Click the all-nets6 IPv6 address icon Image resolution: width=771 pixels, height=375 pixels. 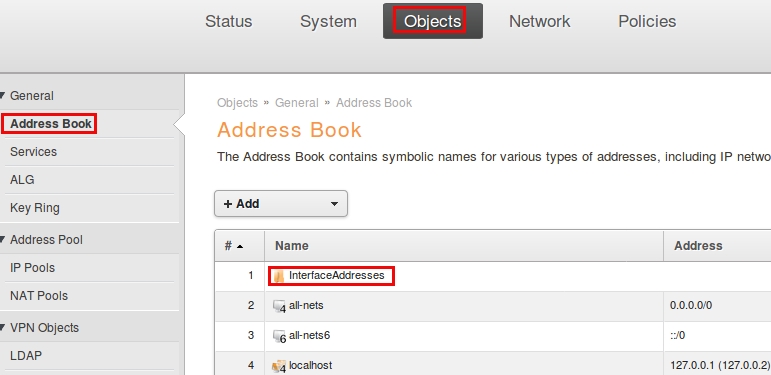click(279, 337)
